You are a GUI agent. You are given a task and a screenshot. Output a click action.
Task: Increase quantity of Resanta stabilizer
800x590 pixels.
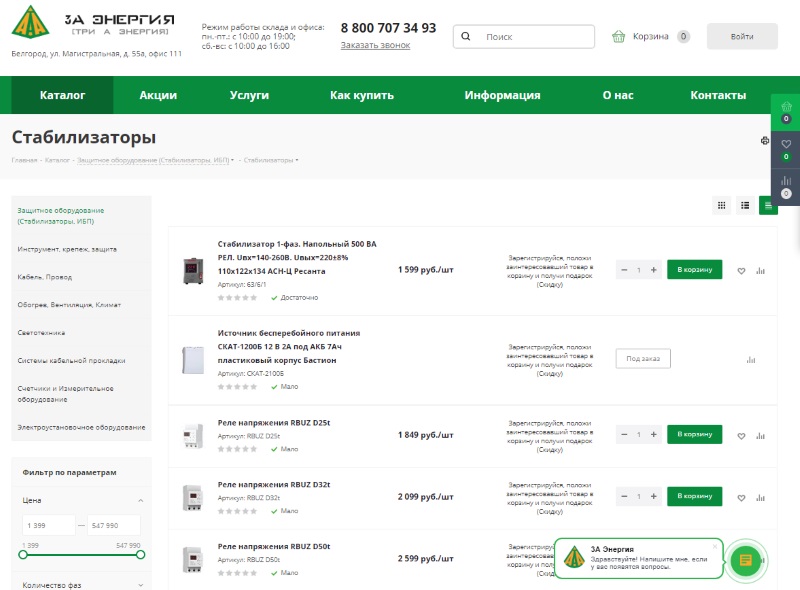[654, 270]
